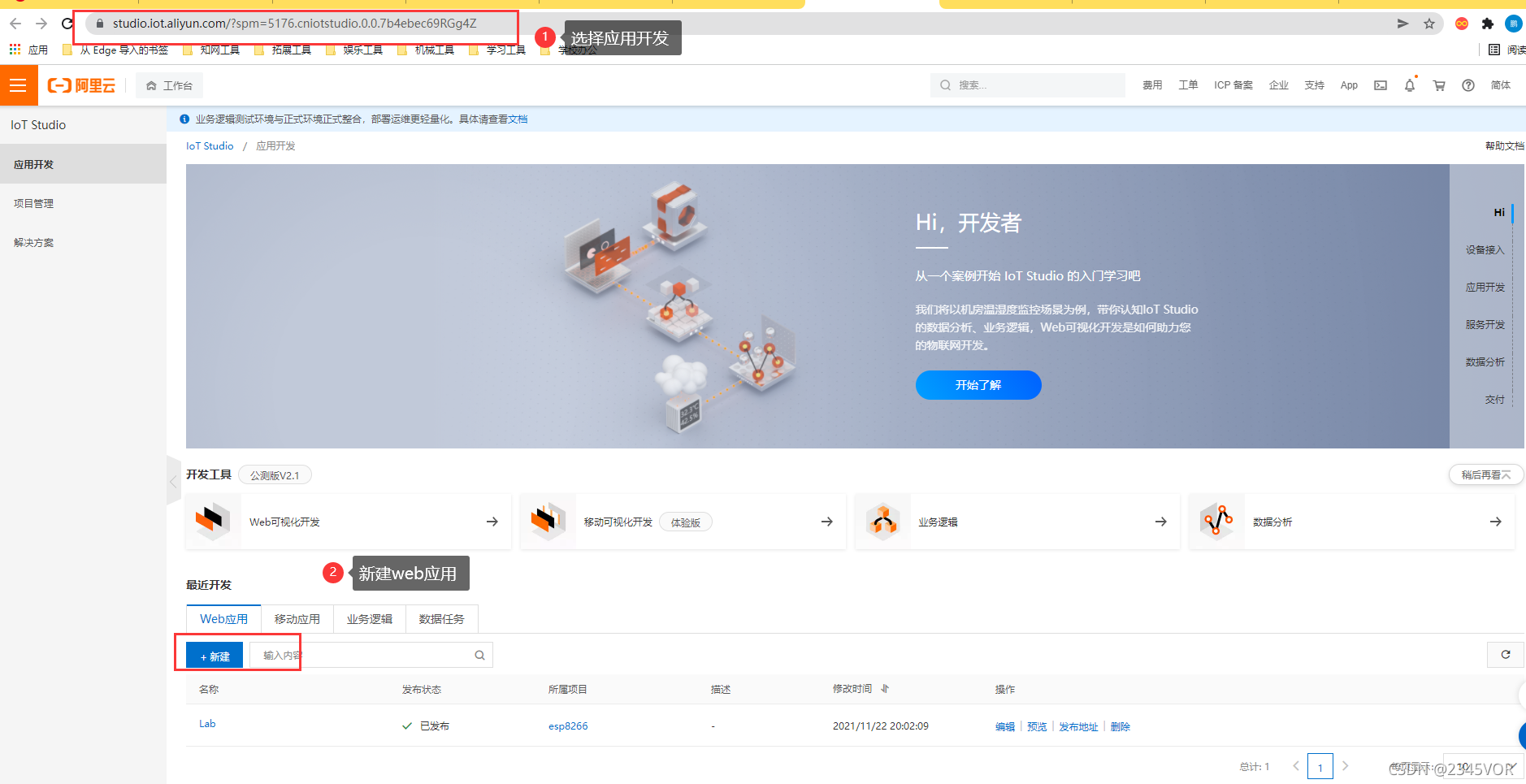Jump to 设备接入 banner section
The width and height of the screenshot is (1526, 784).
1485,250
